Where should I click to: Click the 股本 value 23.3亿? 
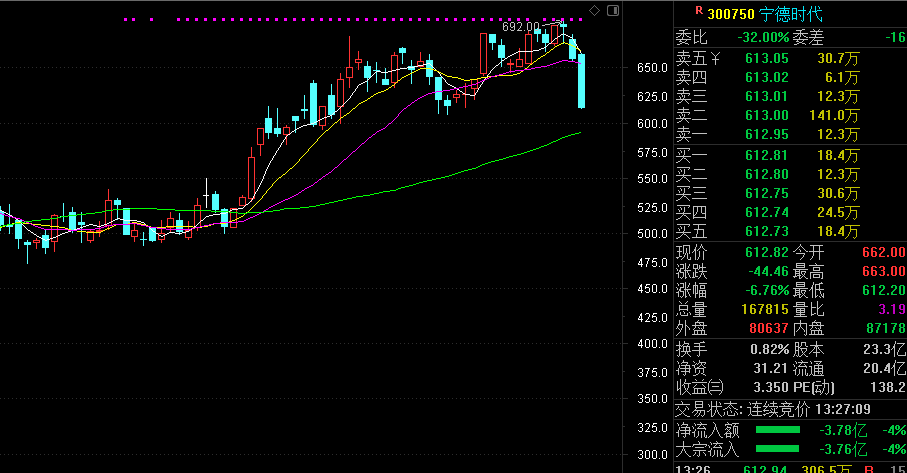[x=884, y=349]
